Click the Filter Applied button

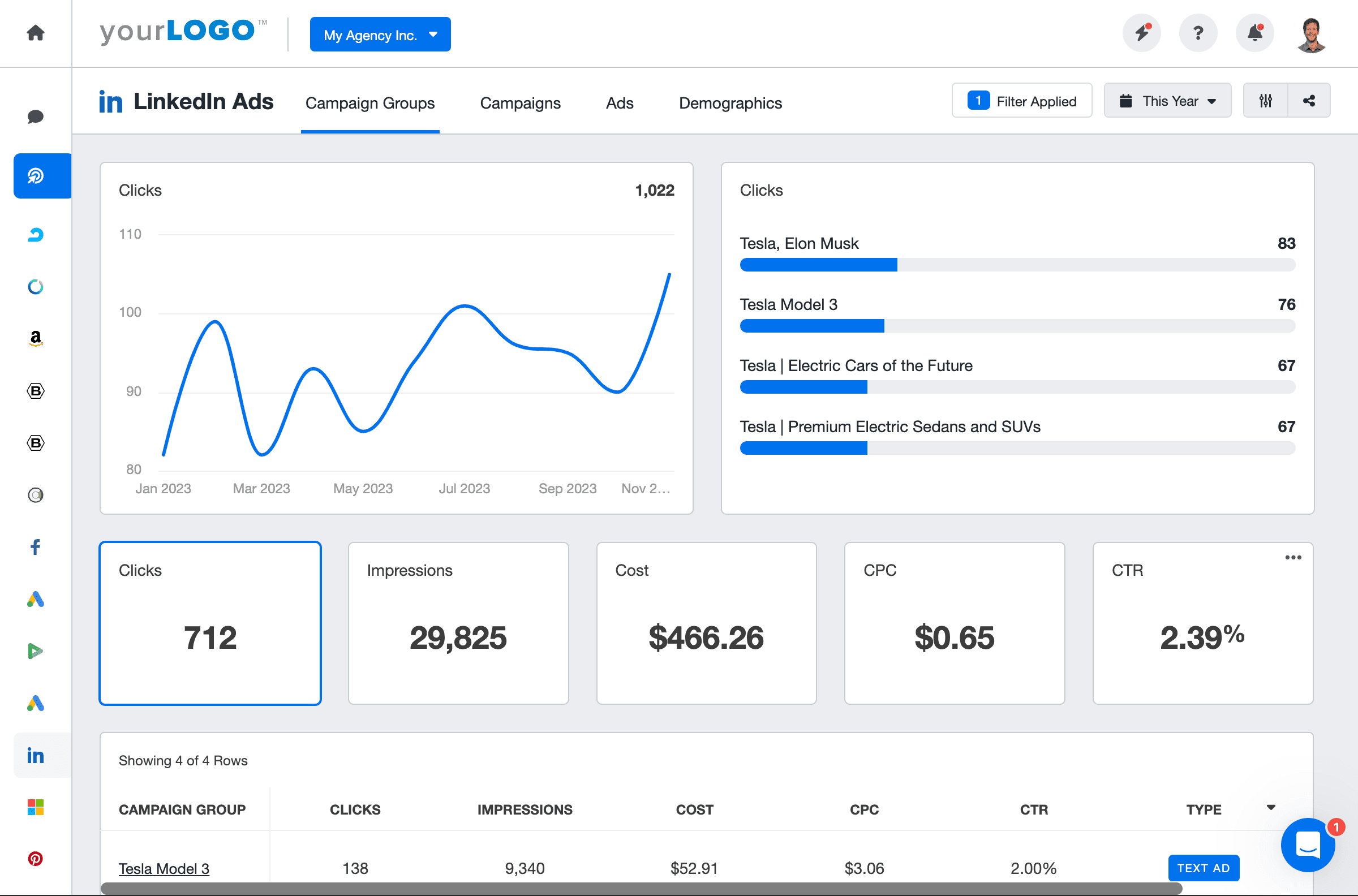pos(1021,100)
